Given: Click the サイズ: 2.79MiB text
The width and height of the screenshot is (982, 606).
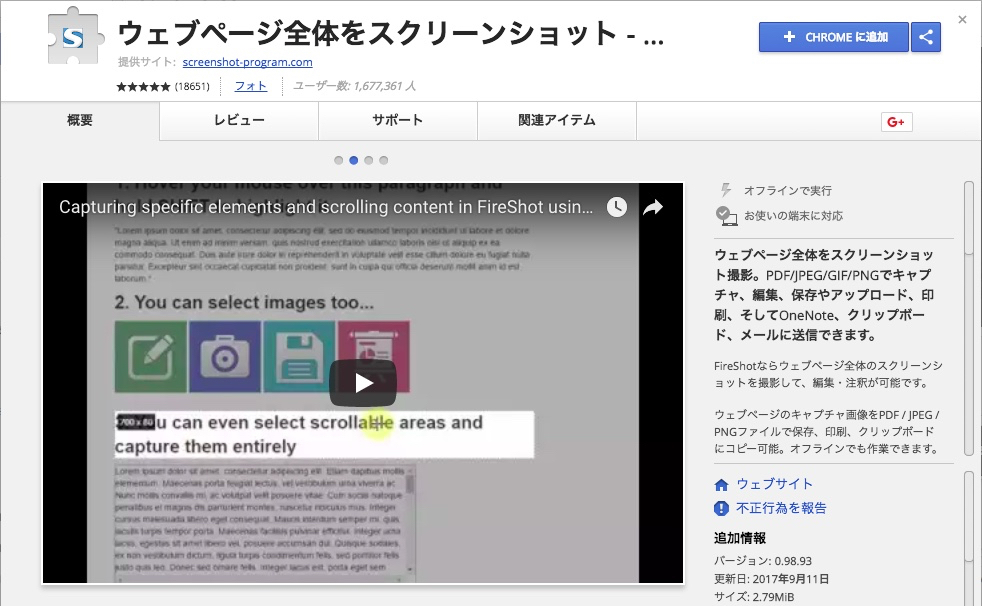Looking at the screenshot, I should [754, 597].
